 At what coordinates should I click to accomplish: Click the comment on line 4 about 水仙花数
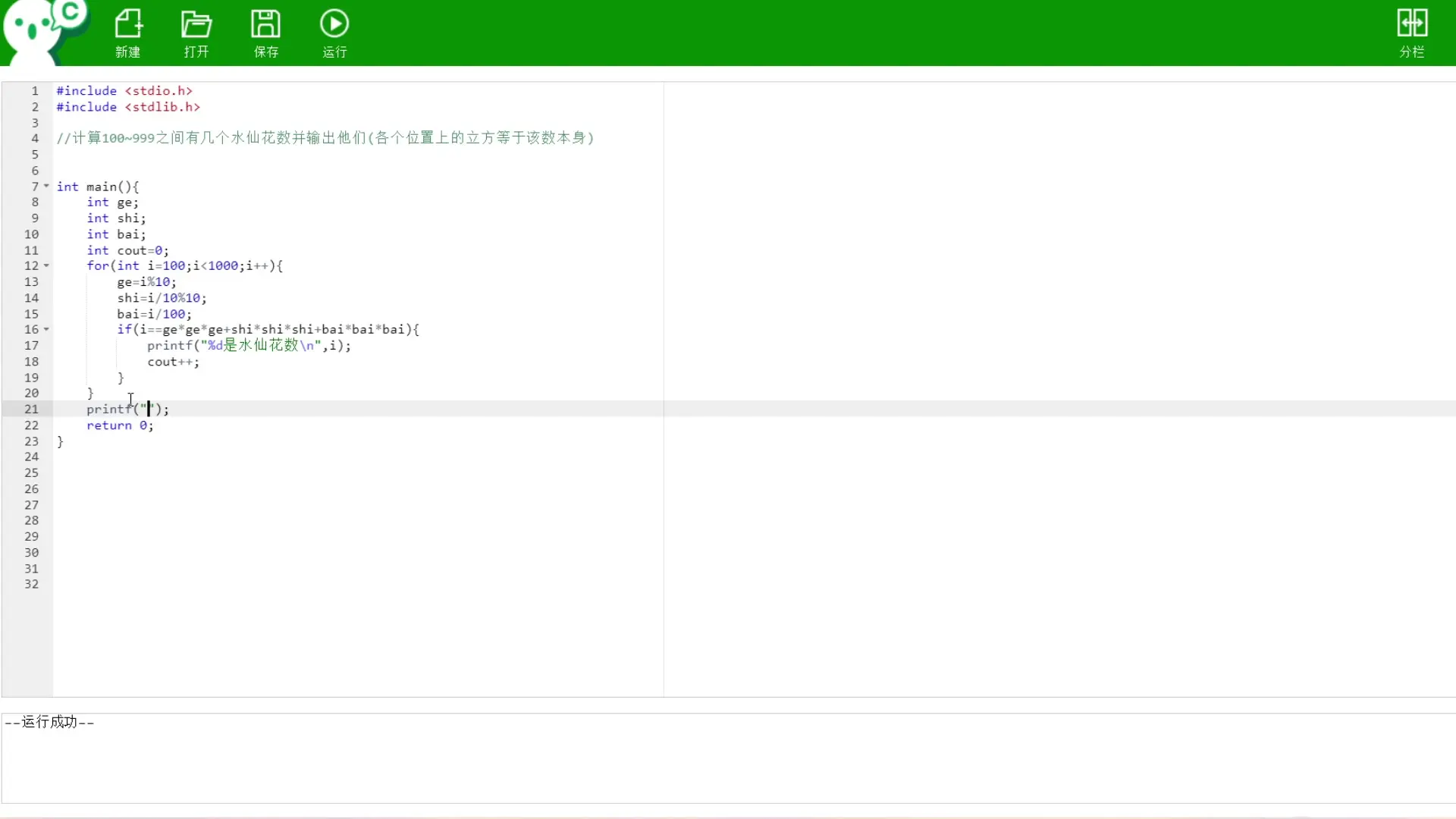coord(325,138)
